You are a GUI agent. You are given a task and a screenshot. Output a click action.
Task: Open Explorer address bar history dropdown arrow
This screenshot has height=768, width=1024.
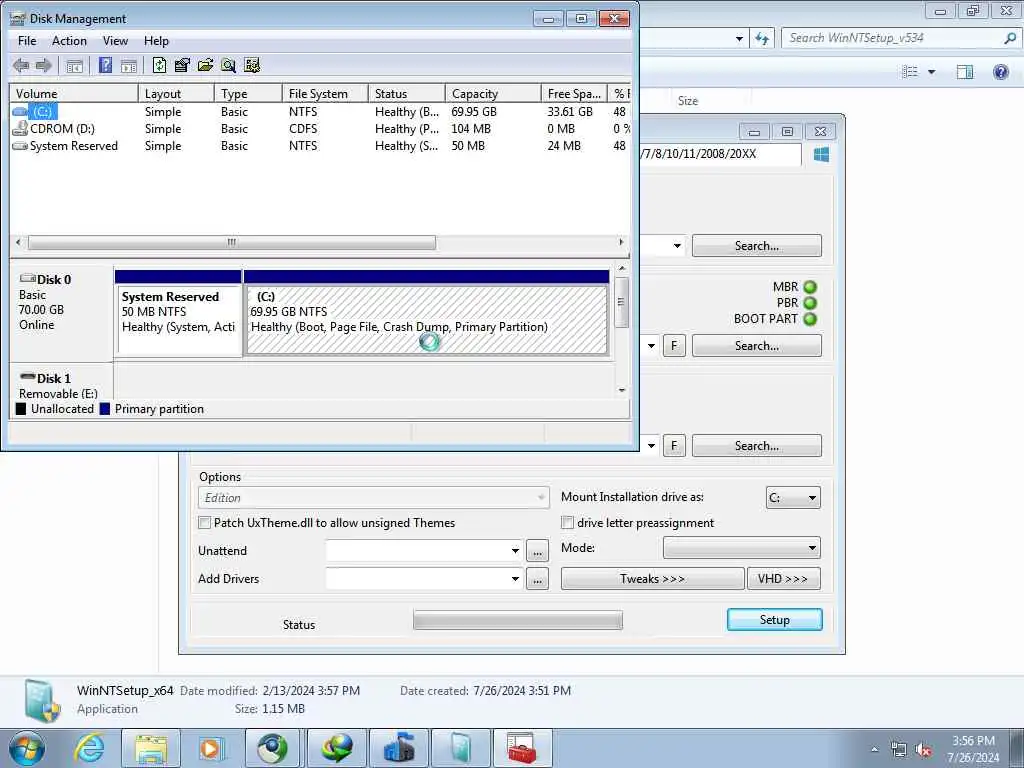click(x=739, y=39)
